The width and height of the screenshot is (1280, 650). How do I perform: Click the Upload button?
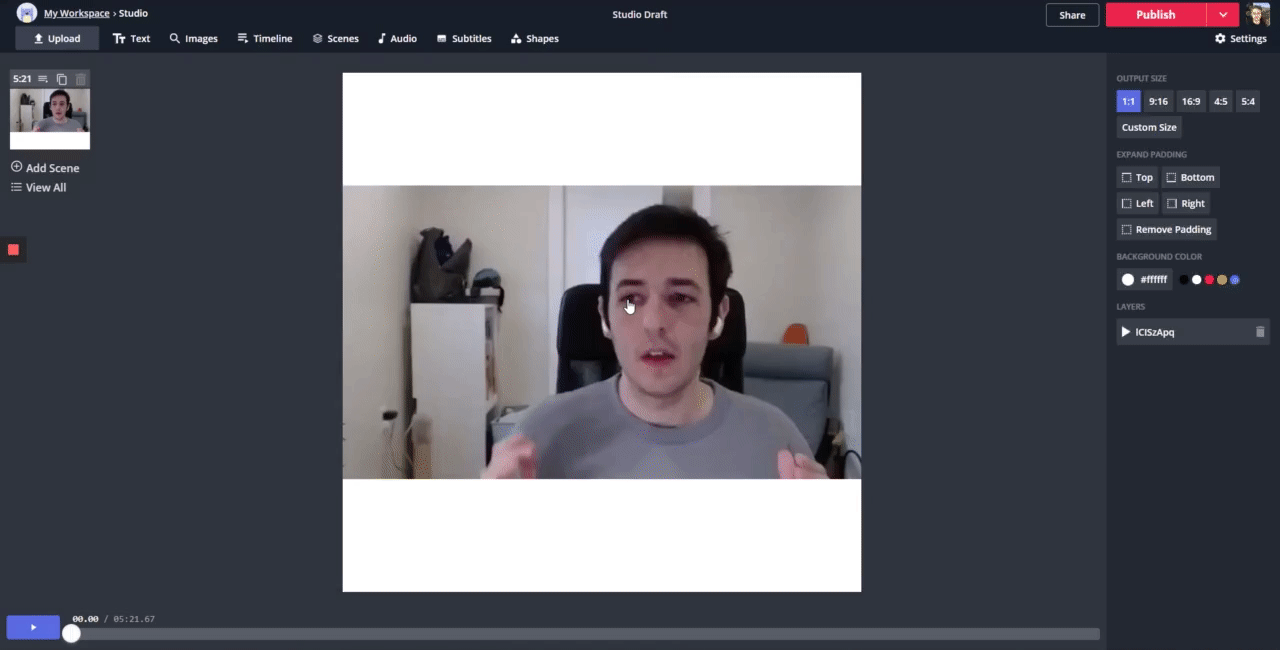(57, 38)
